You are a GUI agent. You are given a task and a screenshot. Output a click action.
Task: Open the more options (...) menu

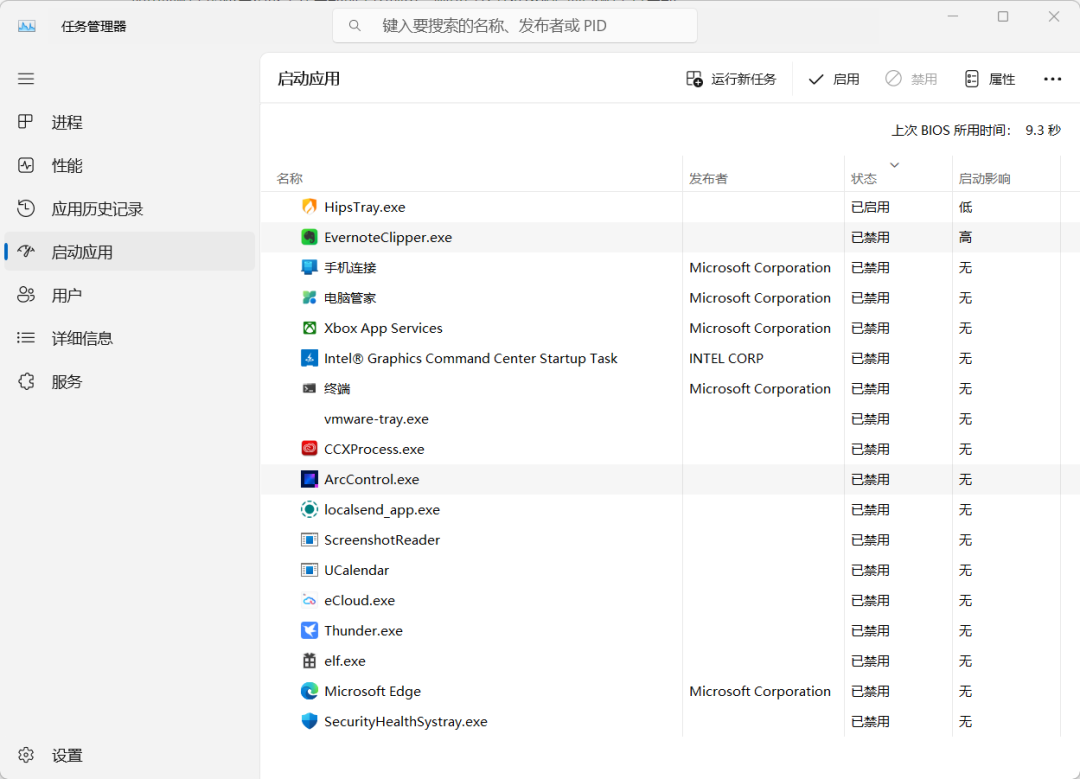[1052, 78]
